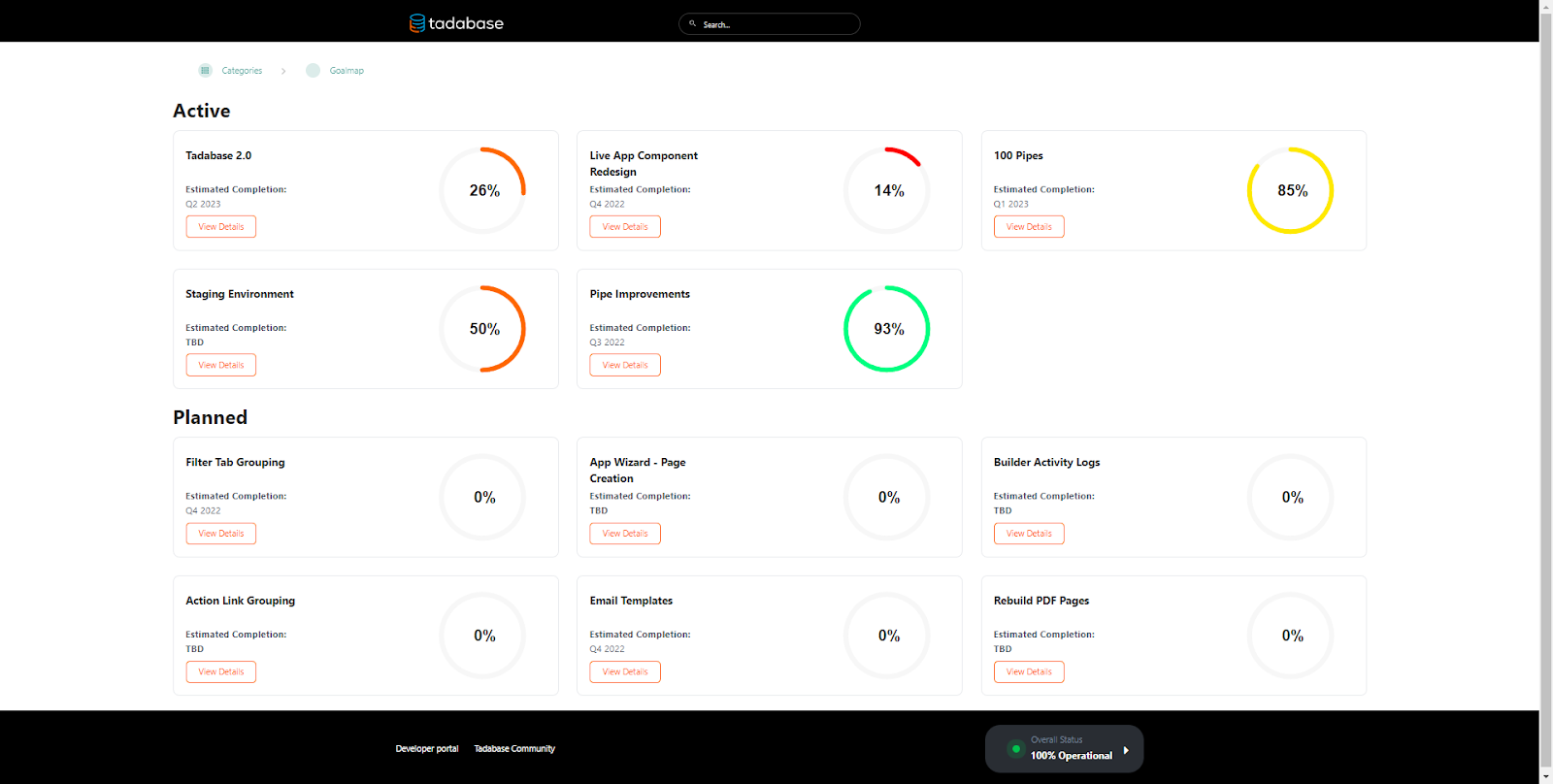Viewport: 1553px width, 784px height.
Task: Click the 85% yellow progress ring
Action: click(1291, 190)
